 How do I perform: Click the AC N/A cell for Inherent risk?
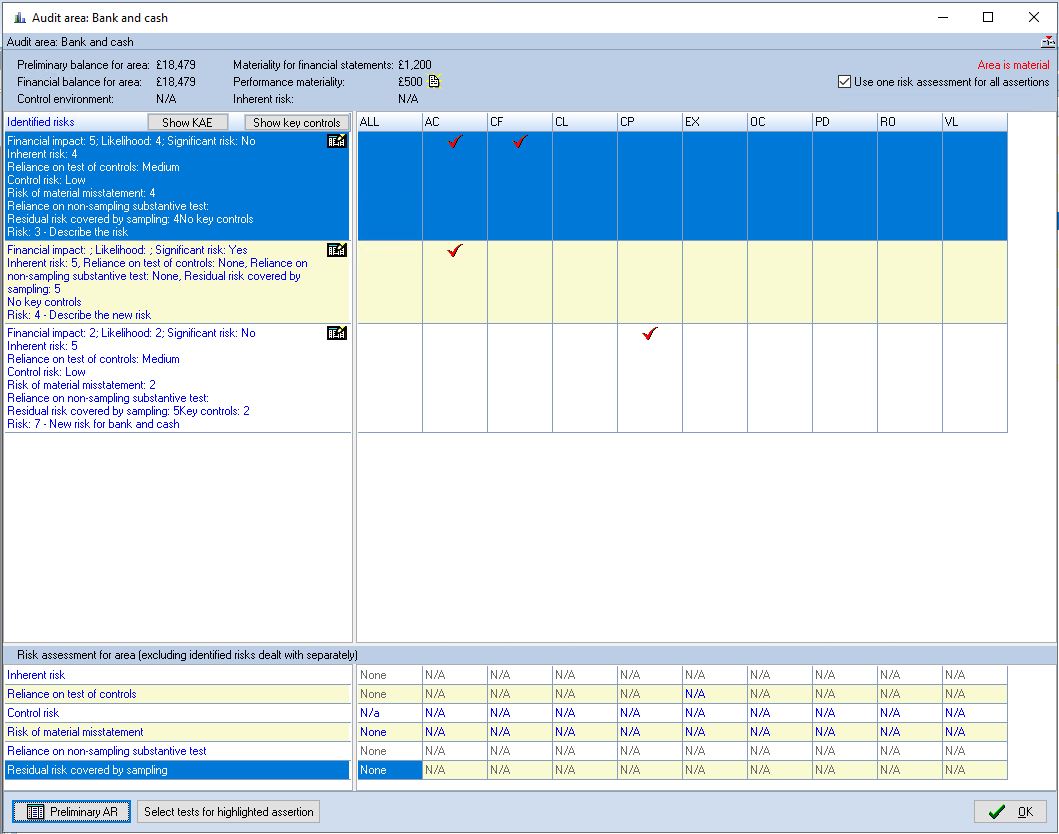(x=455, y=675)
